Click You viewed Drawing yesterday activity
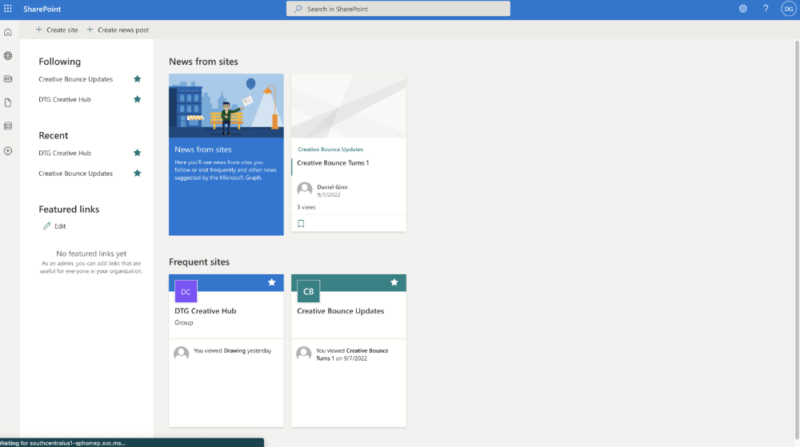The width and height of the screenshot is (800, 447). [232, 351]
